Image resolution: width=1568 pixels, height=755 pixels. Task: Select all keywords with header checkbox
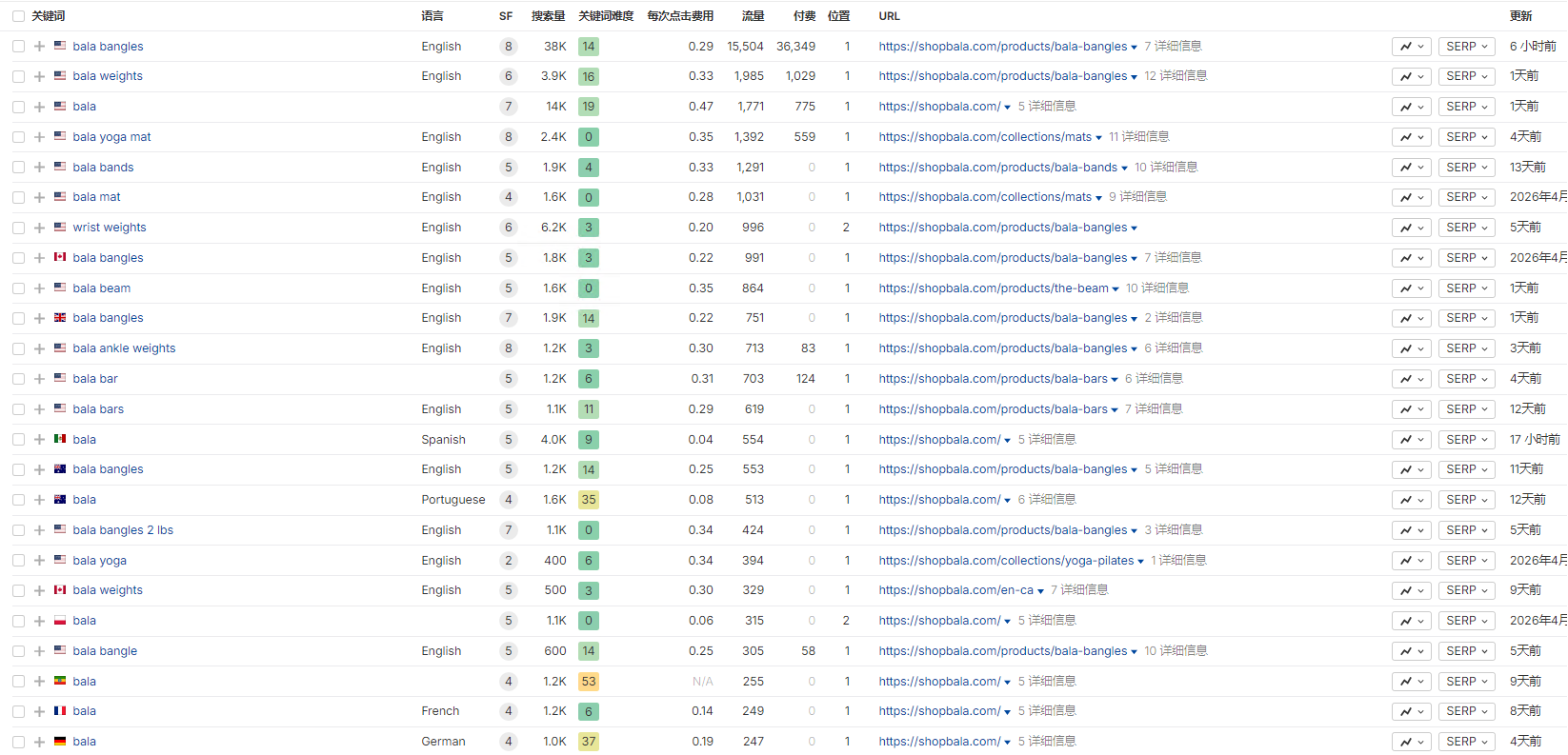[18, 16]
